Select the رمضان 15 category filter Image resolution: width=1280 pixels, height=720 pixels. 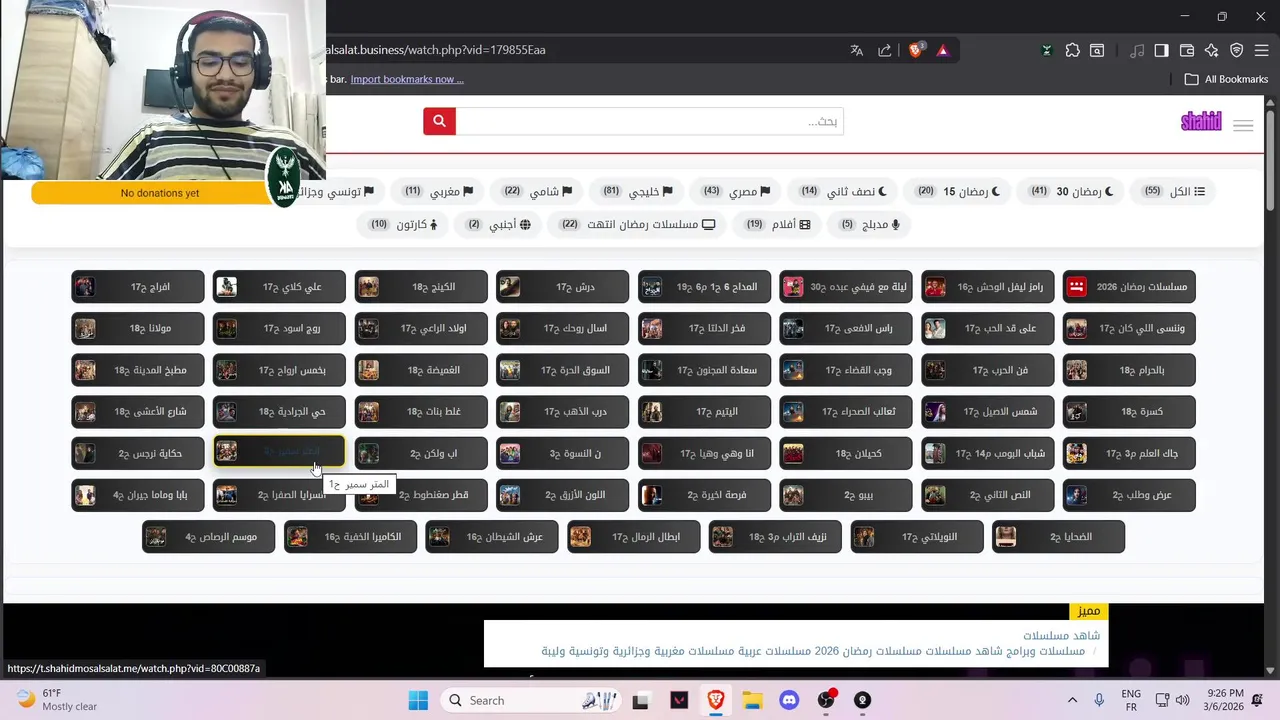tap(958, 191)
